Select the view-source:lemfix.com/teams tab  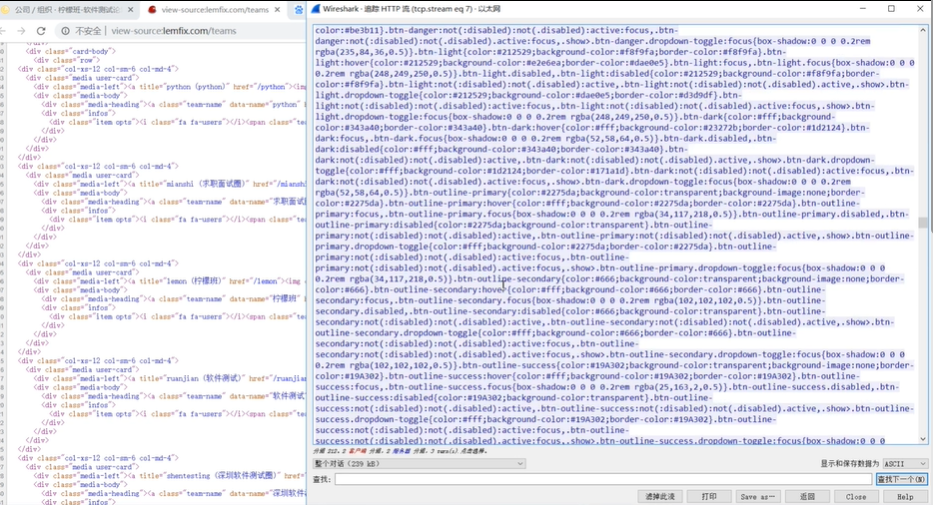(x=213, y=10)
